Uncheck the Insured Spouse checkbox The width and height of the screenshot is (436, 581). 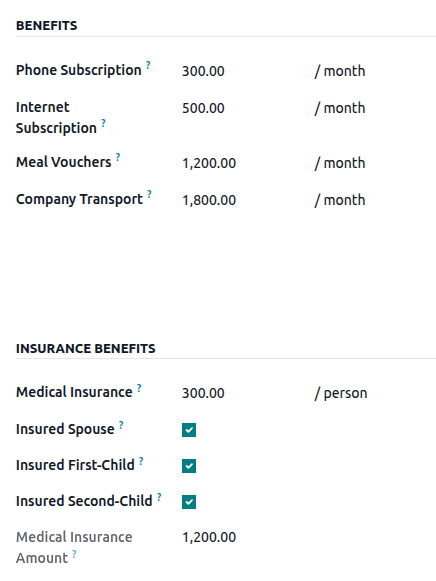tap(189, 430)
